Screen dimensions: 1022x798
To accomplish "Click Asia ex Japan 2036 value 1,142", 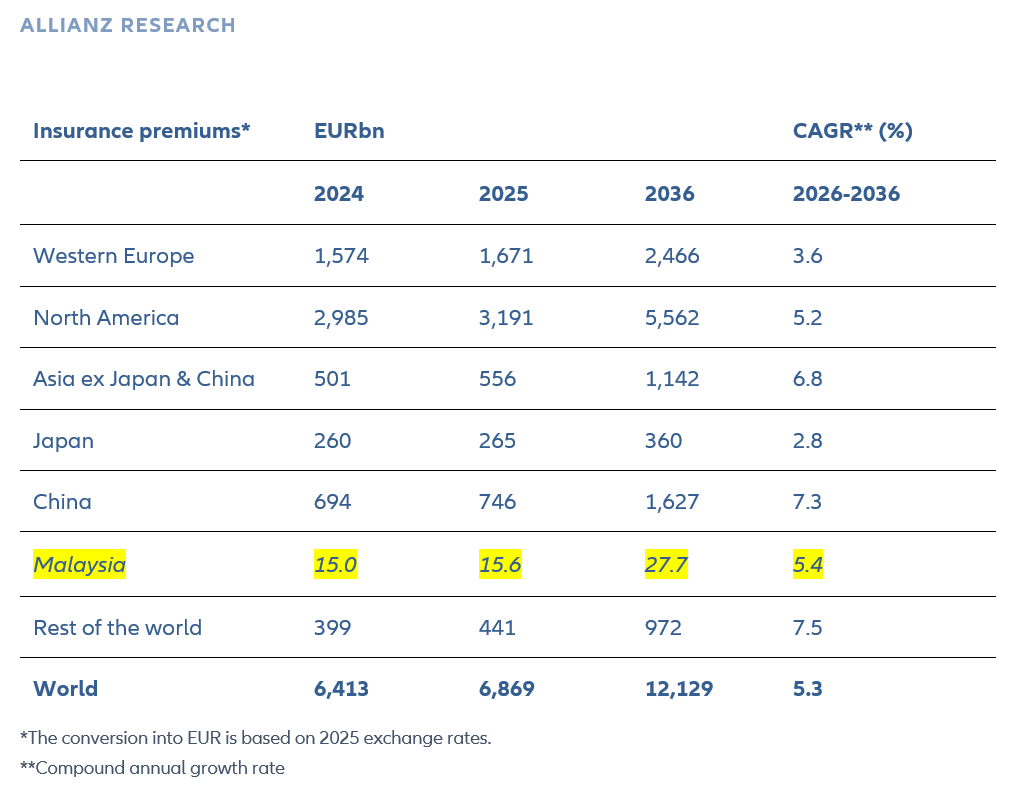I will click(672, 379).
